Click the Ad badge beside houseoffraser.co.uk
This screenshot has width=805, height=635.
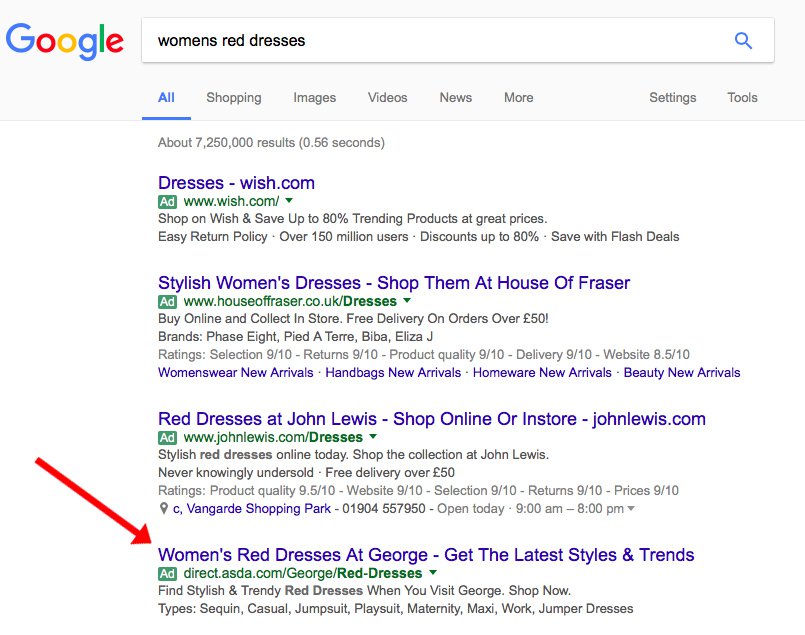coord(167,301)
